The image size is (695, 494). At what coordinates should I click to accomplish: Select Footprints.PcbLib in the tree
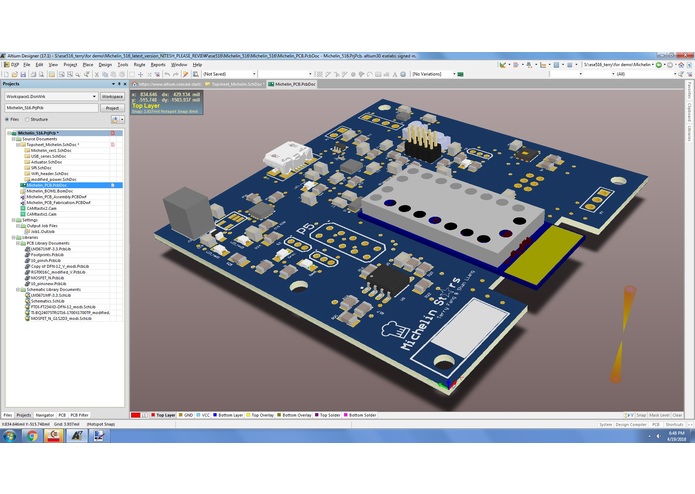(x=47, y=255)
